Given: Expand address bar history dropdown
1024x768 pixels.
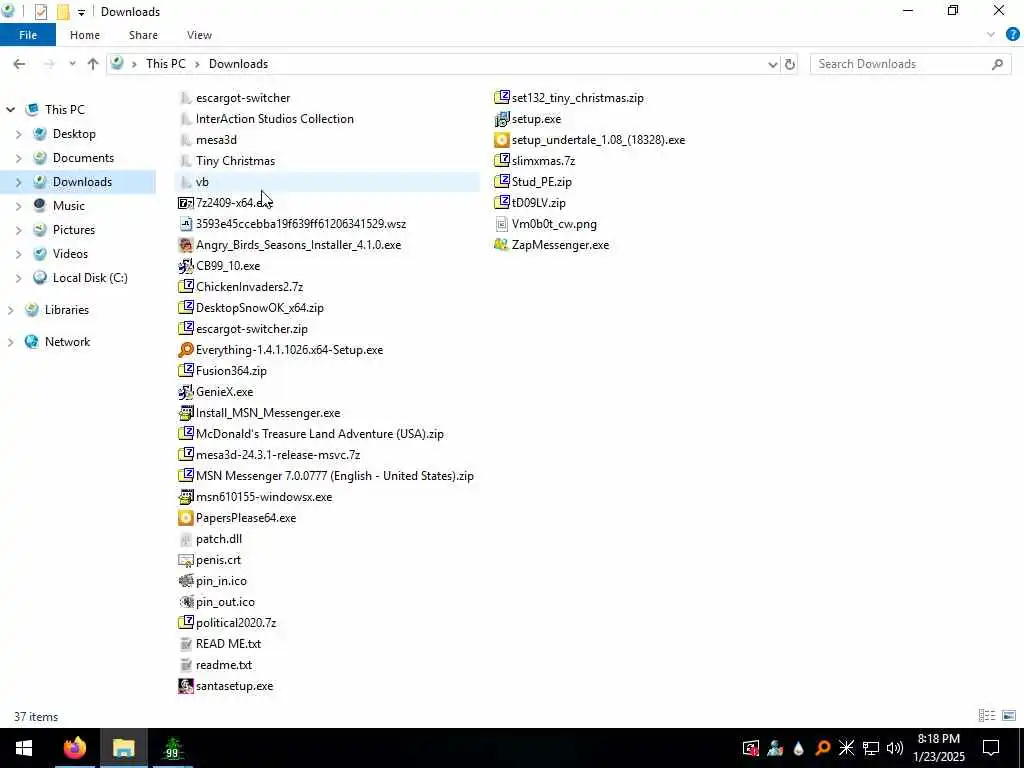Looking at the screenshot, I should click(773, 64).
